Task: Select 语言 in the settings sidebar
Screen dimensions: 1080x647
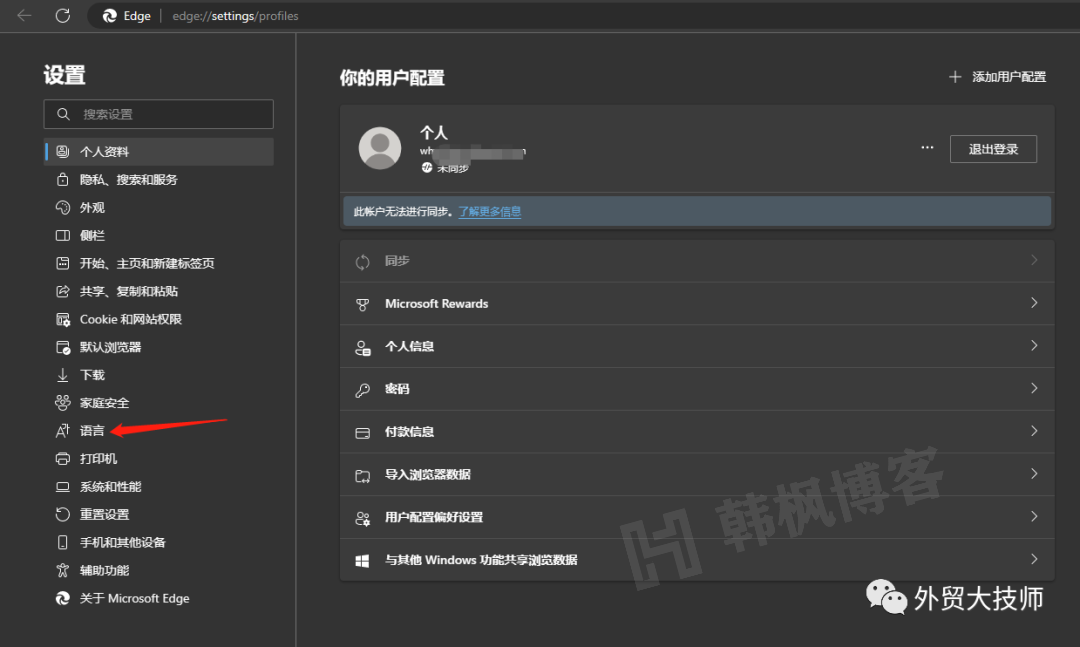Action: coord(91,430)
